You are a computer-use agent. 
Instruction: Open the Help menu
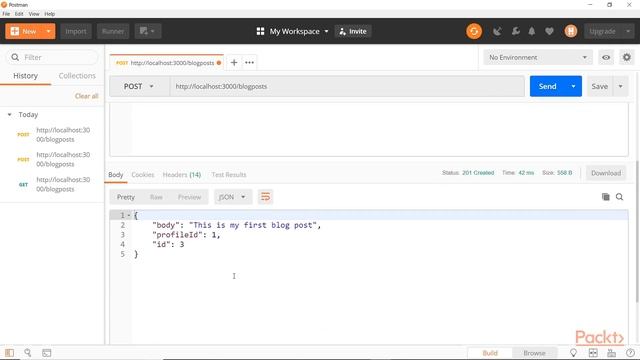pyautogui.click(x=49, y=14)
